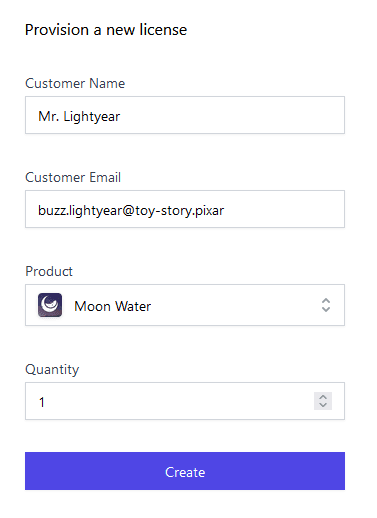377x518 pixels.
Task: Focus the Customer Name input field
Action: (x=185, y=115)
